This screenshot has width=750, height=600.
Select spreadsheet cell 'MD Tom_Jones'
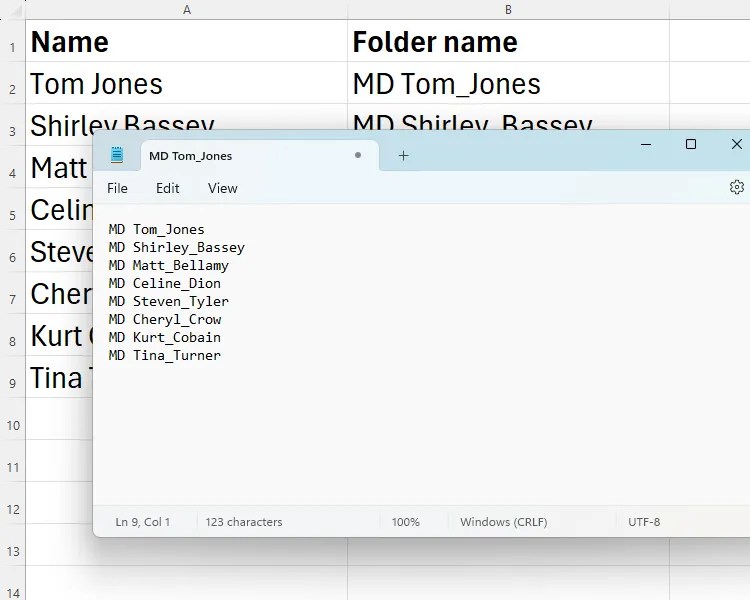click(x=508, y=83)
